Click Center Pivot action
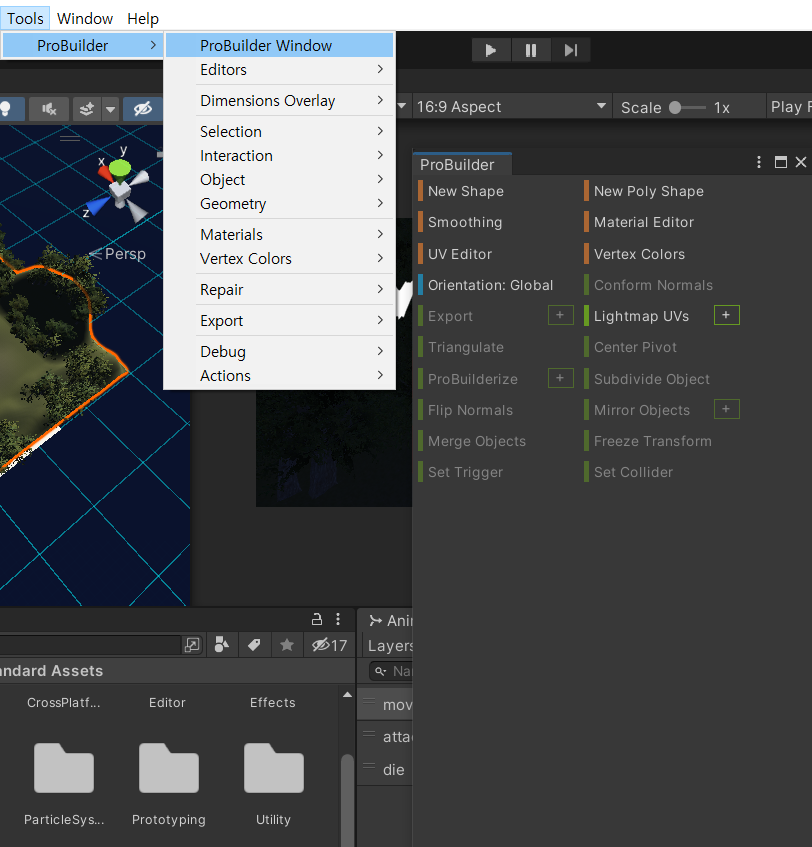This screenshot has width=812, height=847. point(635,347)
